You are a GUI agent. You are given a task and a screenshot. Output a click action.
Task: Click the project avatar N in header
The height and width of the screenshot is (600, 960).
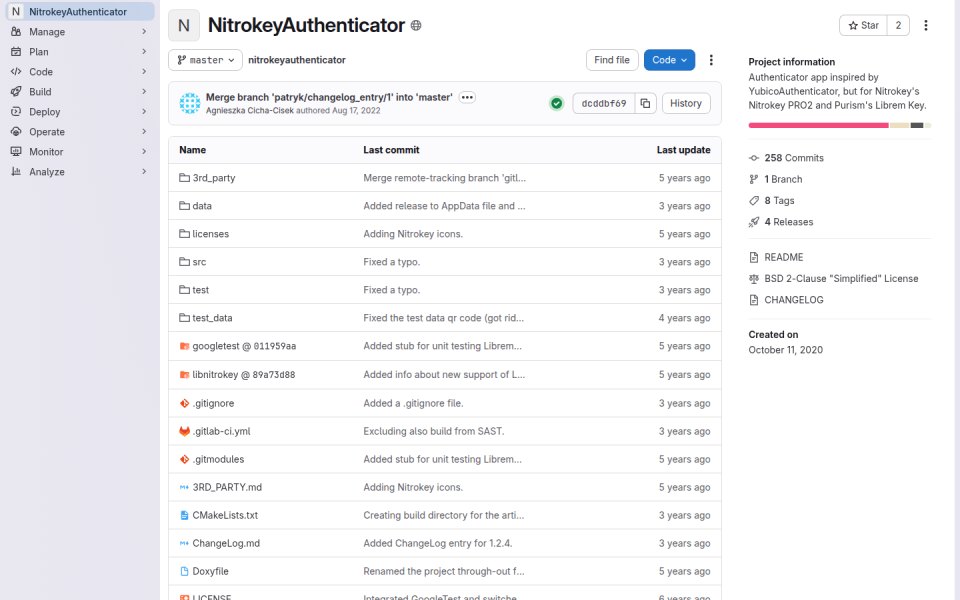click(x=184, y=25)
